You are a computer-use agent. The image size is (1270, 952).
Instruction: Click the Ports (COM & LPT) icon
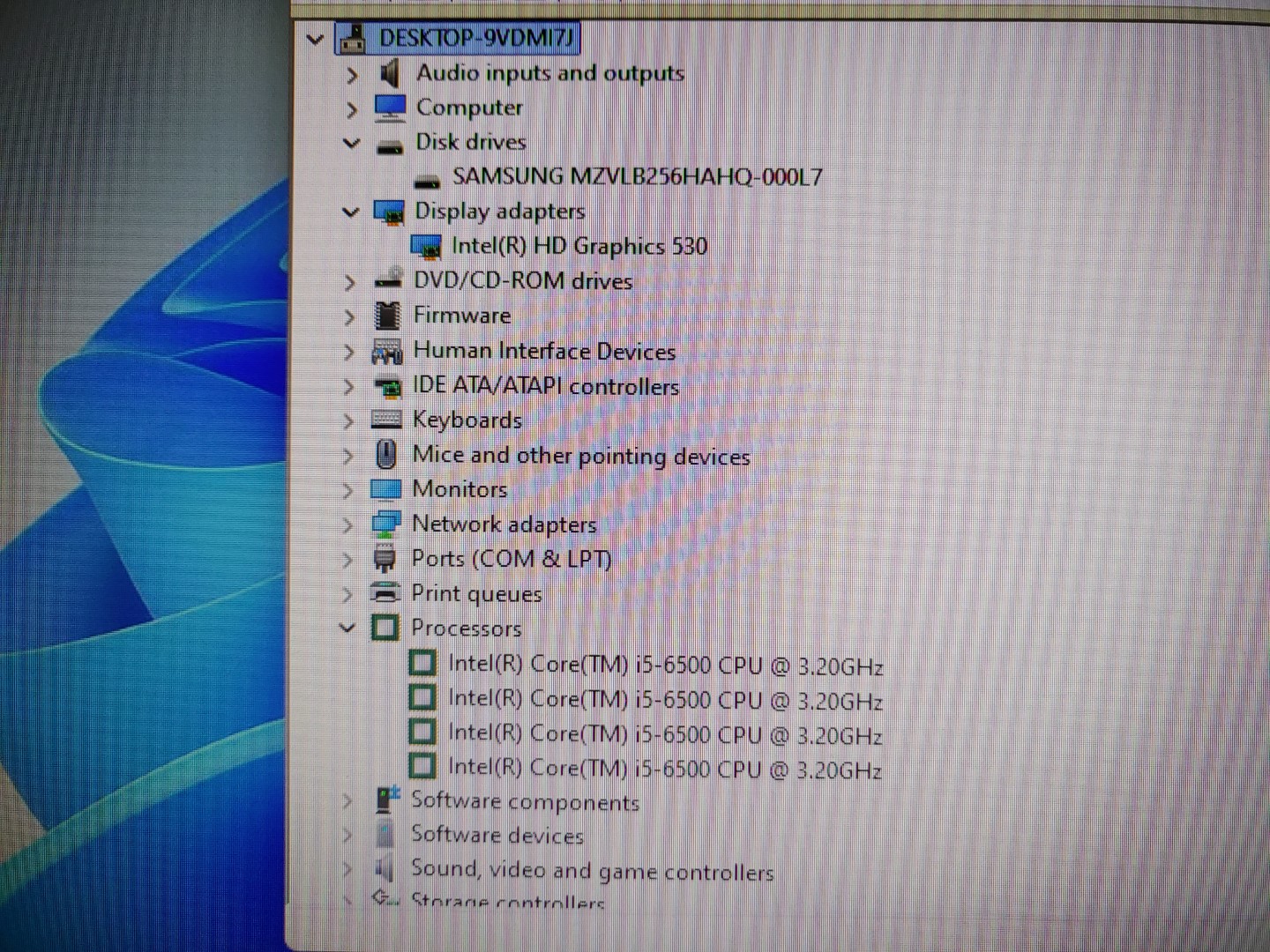coord(385,559)
